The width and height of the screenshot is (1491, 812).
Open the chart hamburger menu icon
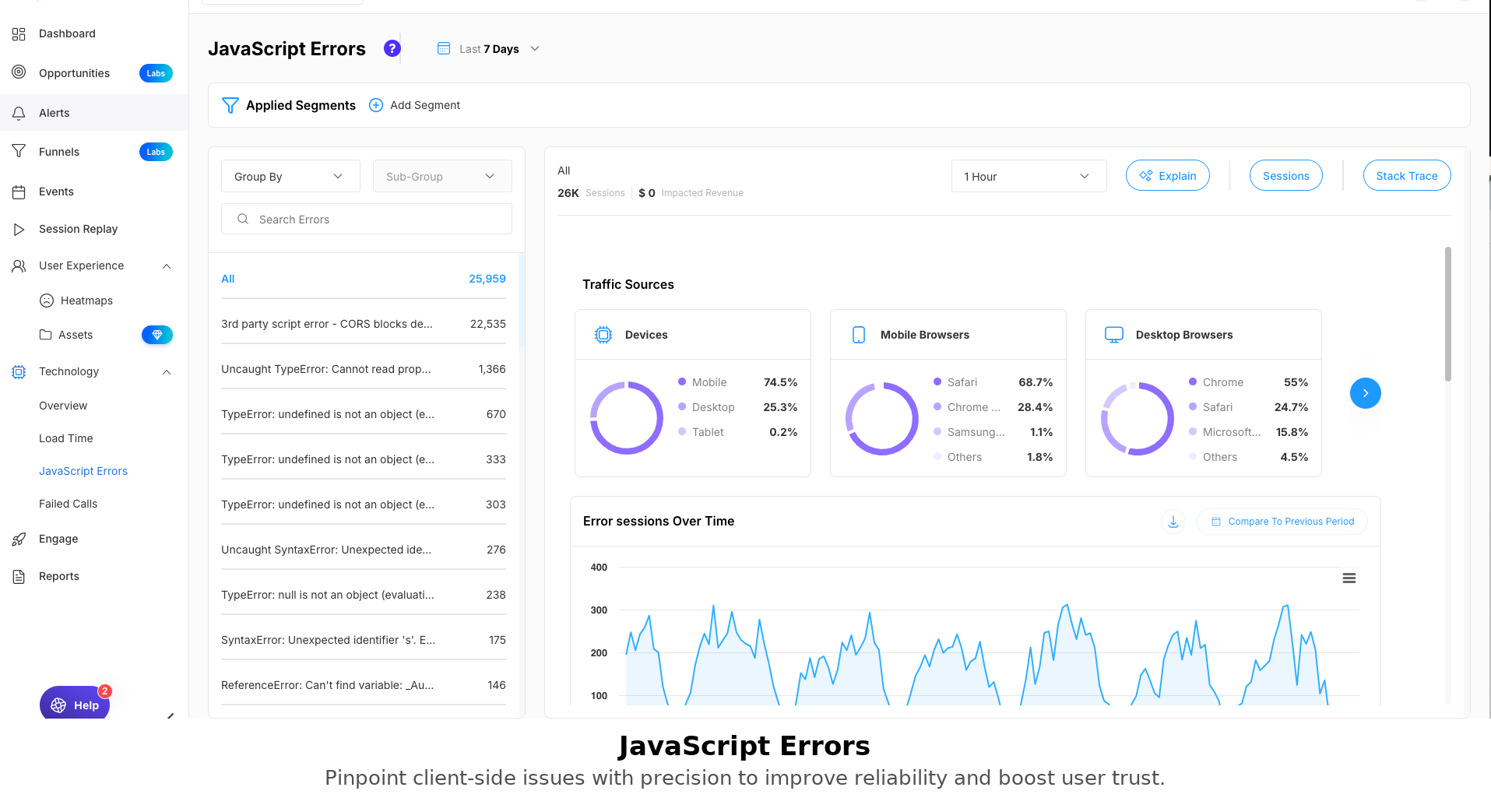coord(1349,578)
